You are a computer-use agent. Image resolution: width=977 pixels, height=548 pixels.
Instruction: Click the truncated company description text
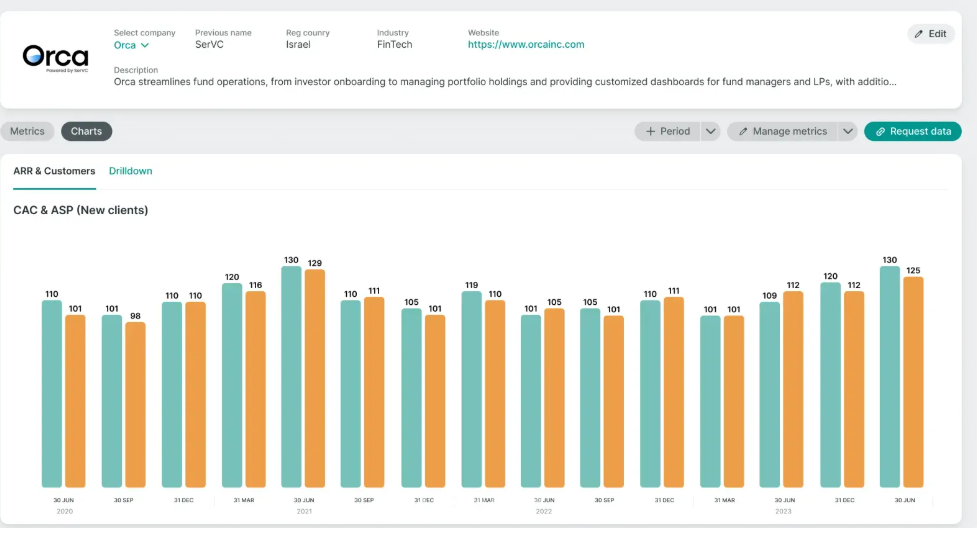click(505, 82)
